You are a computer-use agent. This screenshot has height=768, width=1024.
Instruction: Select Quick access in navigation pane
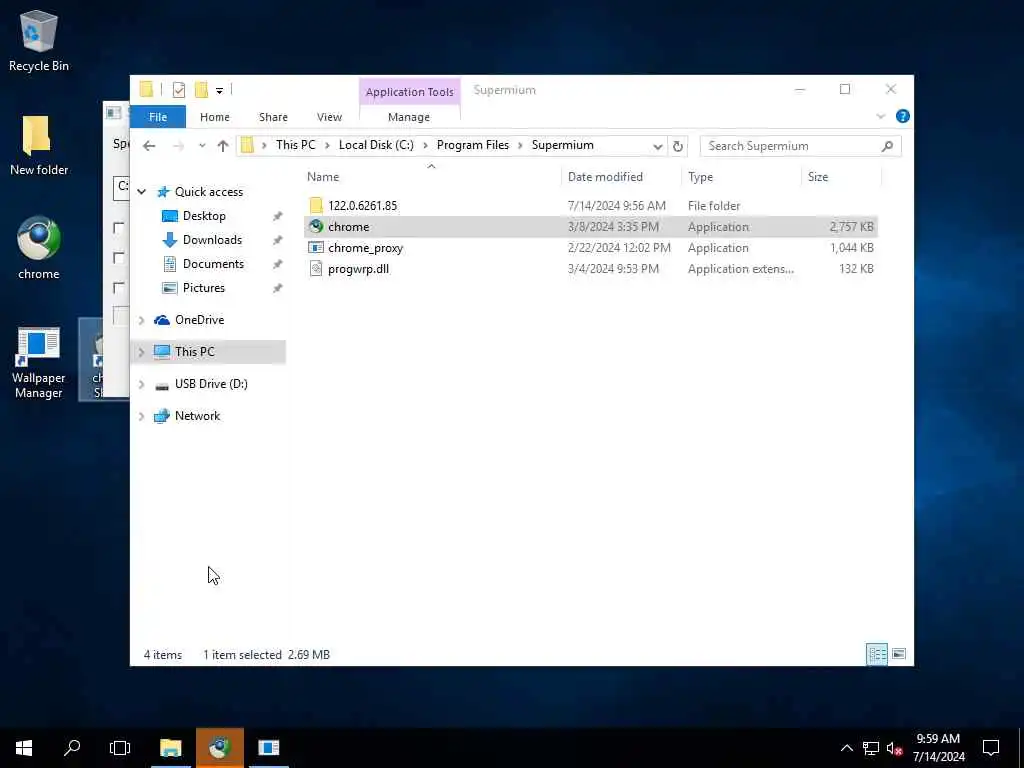[x=209, y=191]
